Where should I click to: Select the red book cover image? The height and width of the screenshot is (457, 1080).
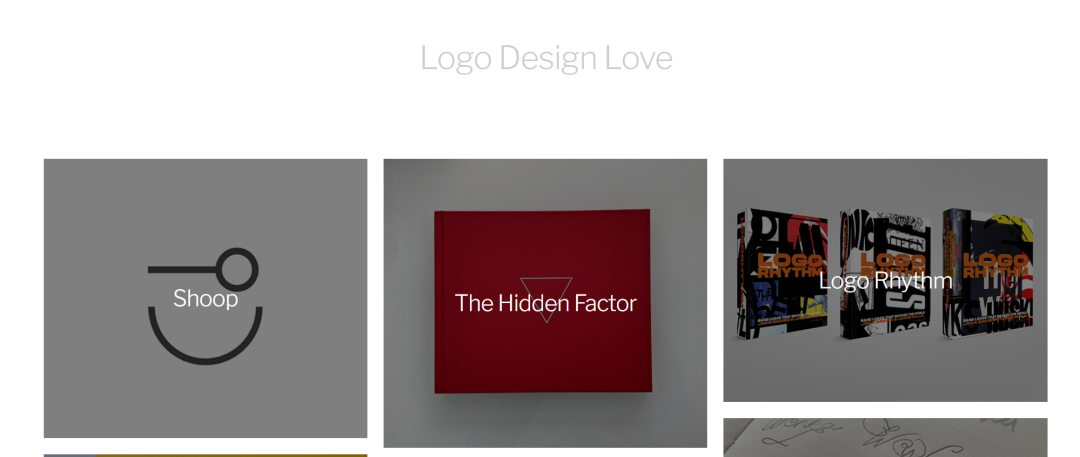click(x=543, y=301)
